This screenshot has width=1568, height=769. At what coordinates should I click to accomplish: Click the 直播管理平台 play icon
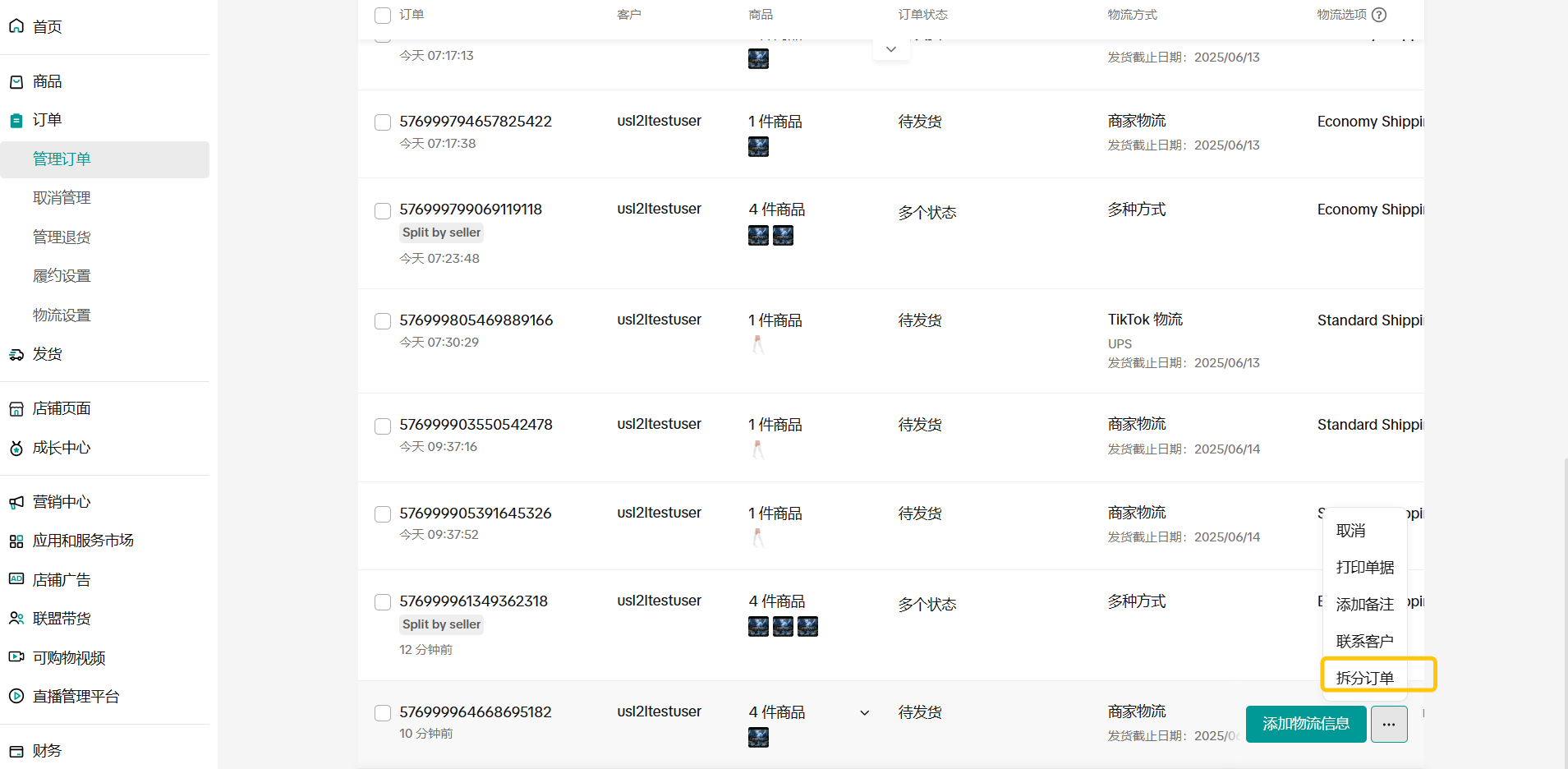(x=16, y=697)
